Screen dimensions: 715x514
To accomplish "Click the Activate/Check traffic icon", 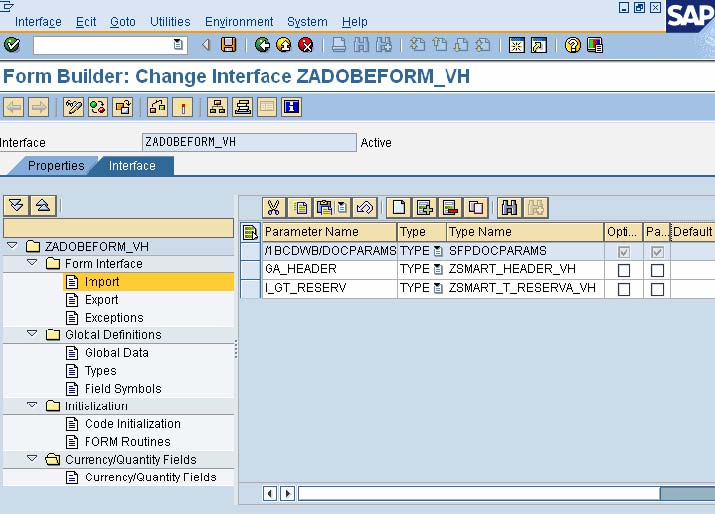I will [x=98, y=107].
